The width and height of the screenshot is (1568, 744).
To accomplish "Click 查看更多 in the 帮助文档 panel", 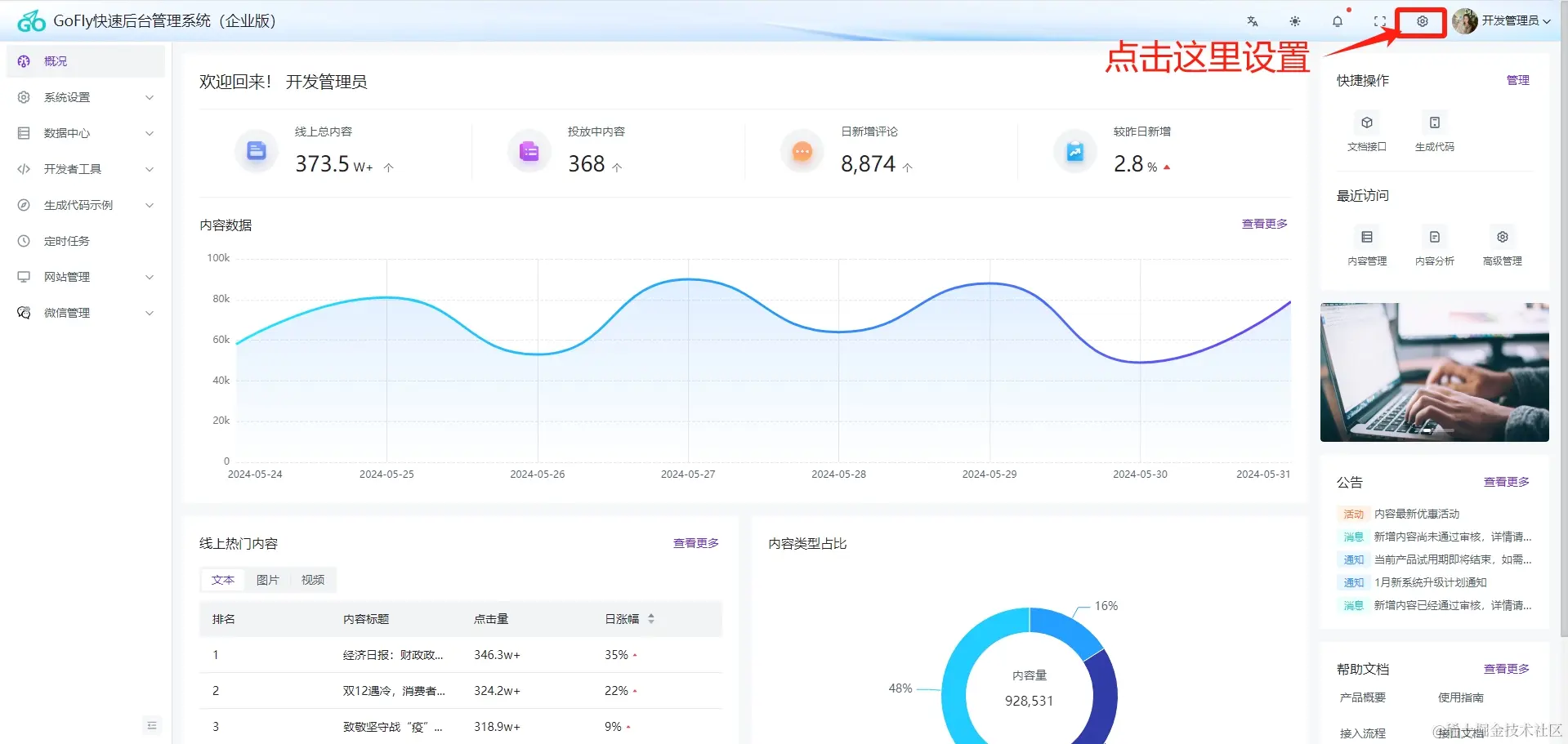I will pos(1507,669).
